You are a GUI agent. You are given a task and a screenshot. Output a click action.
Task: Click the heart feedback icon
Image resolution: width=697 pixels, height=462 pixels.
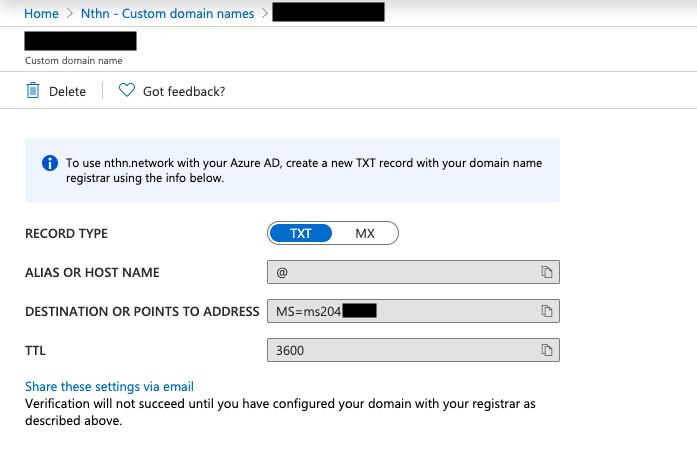(x=126, y=91)
